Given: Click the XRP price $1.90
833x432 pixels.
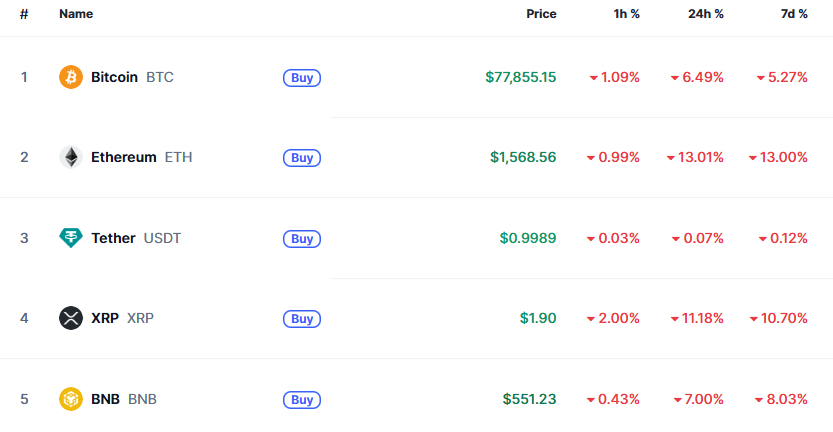Looking at the screenshot, I should [538, 318].
